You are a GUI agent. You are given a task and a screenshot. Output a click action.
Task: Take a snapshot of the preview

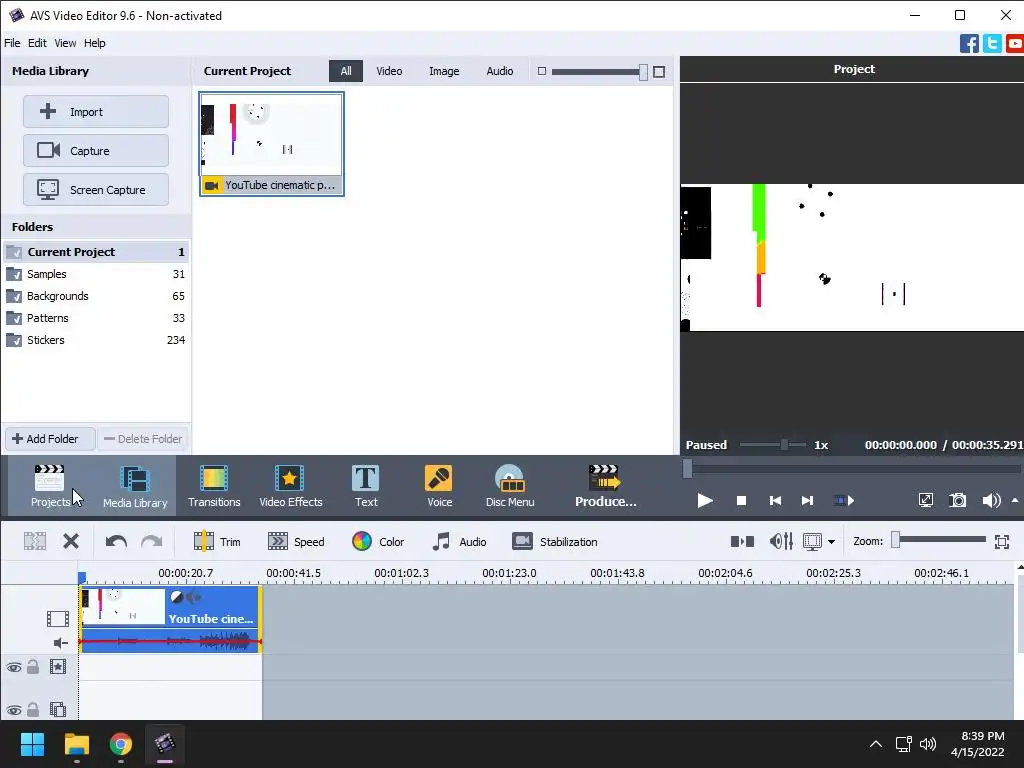957,501
